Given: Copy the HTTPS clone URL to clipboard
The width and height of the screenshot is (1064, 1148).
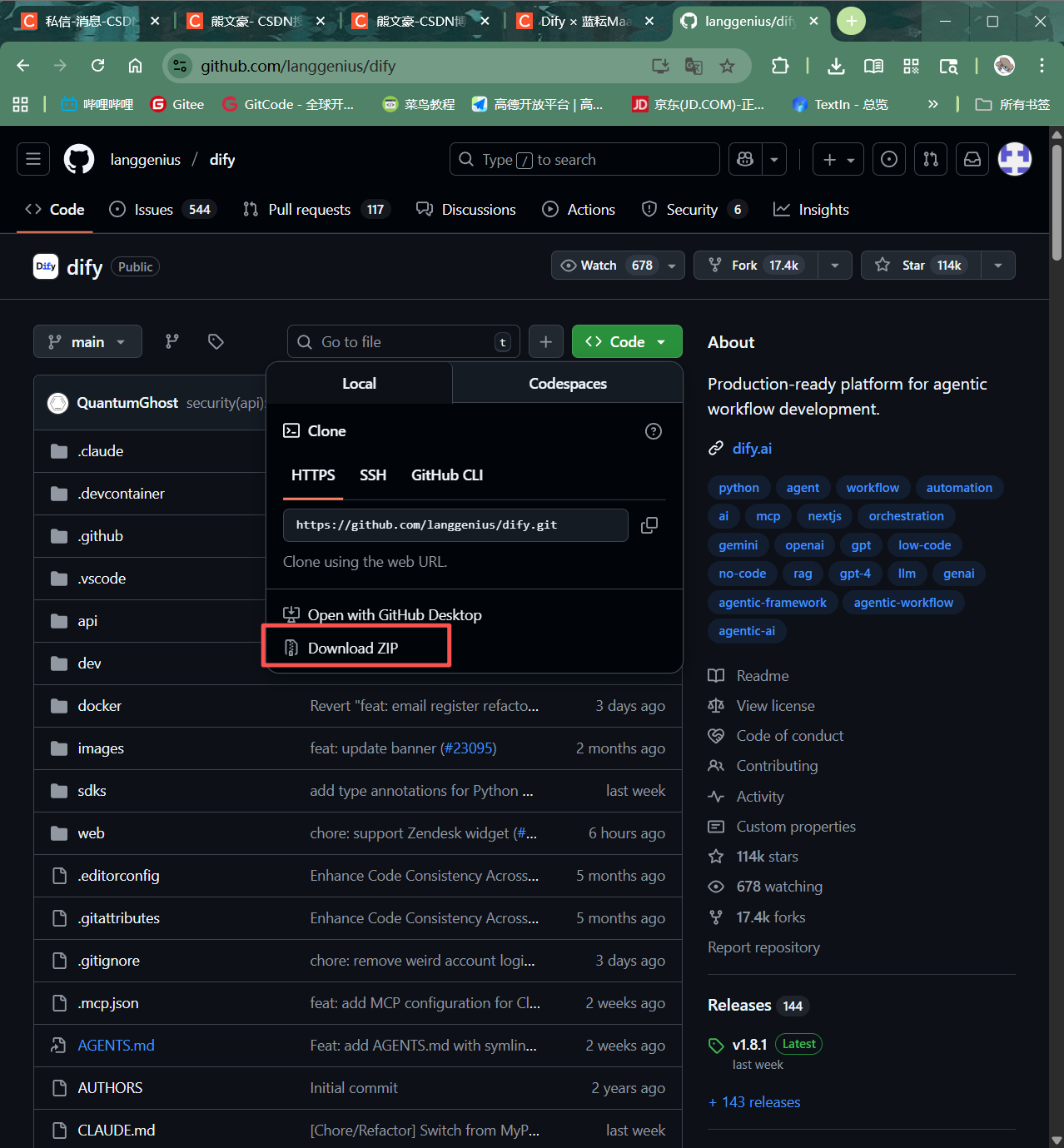Looking at the screenshot, I should (x=649, y=525).
